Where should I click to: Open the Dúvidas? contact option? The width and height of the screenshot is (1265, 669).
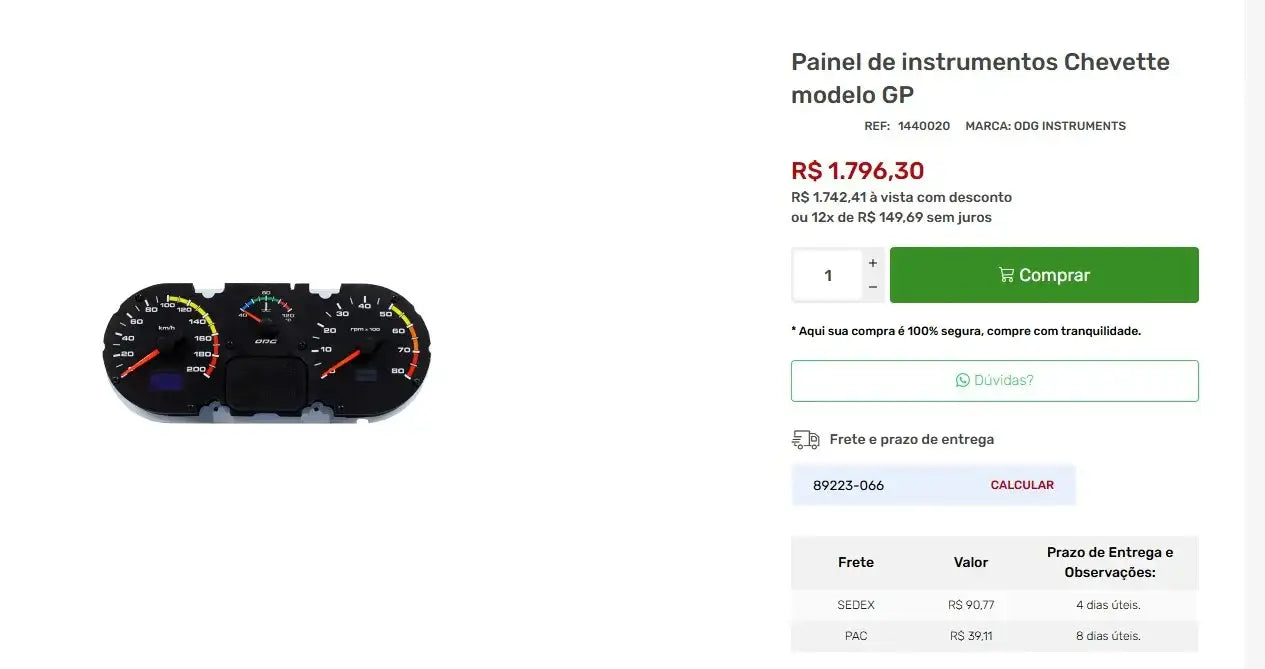click(x=995, y=380)
